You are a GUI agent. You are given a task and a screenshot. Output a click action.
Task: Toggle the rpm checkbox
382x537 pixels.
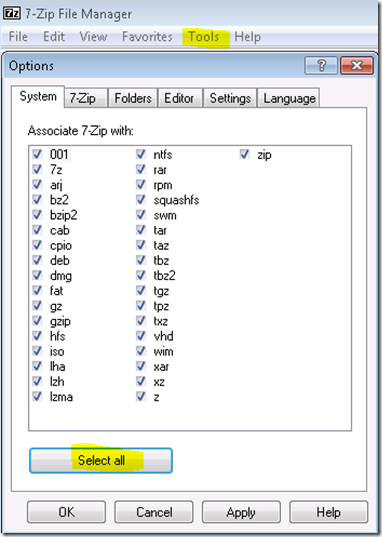point(141,184)
